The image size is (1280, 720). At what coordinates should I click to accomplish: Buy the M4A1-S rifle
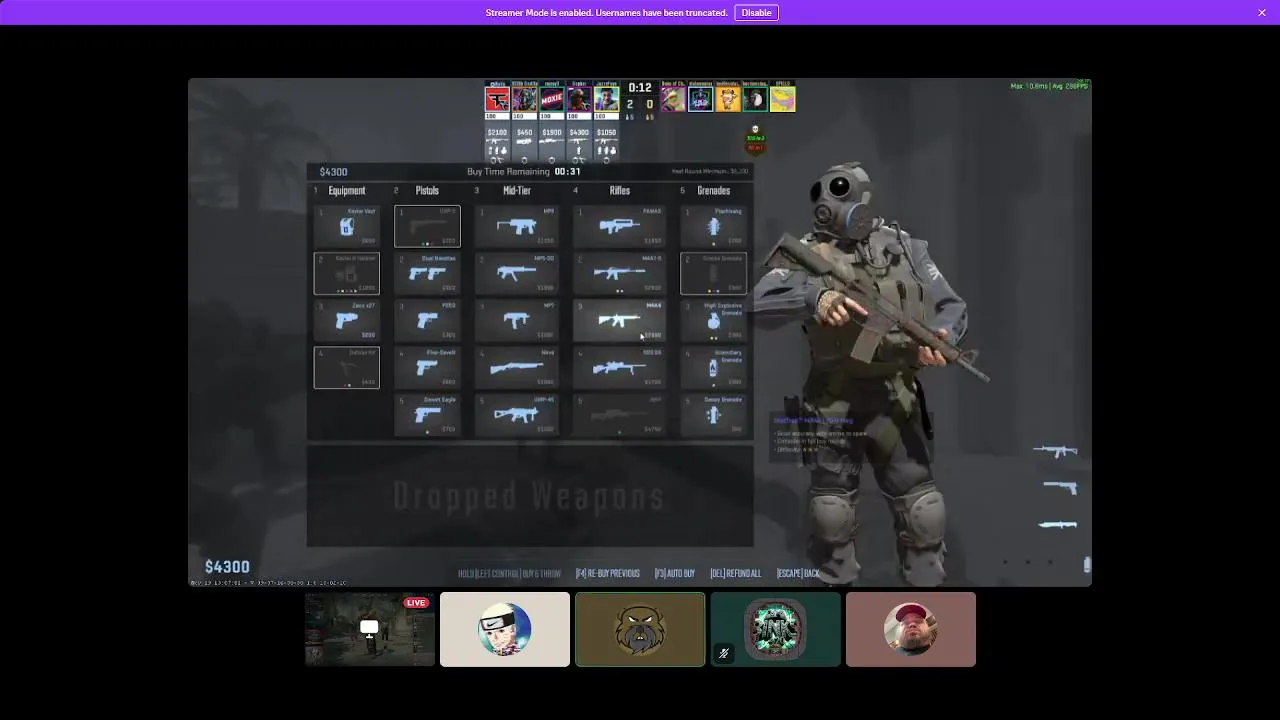(619, 273)
